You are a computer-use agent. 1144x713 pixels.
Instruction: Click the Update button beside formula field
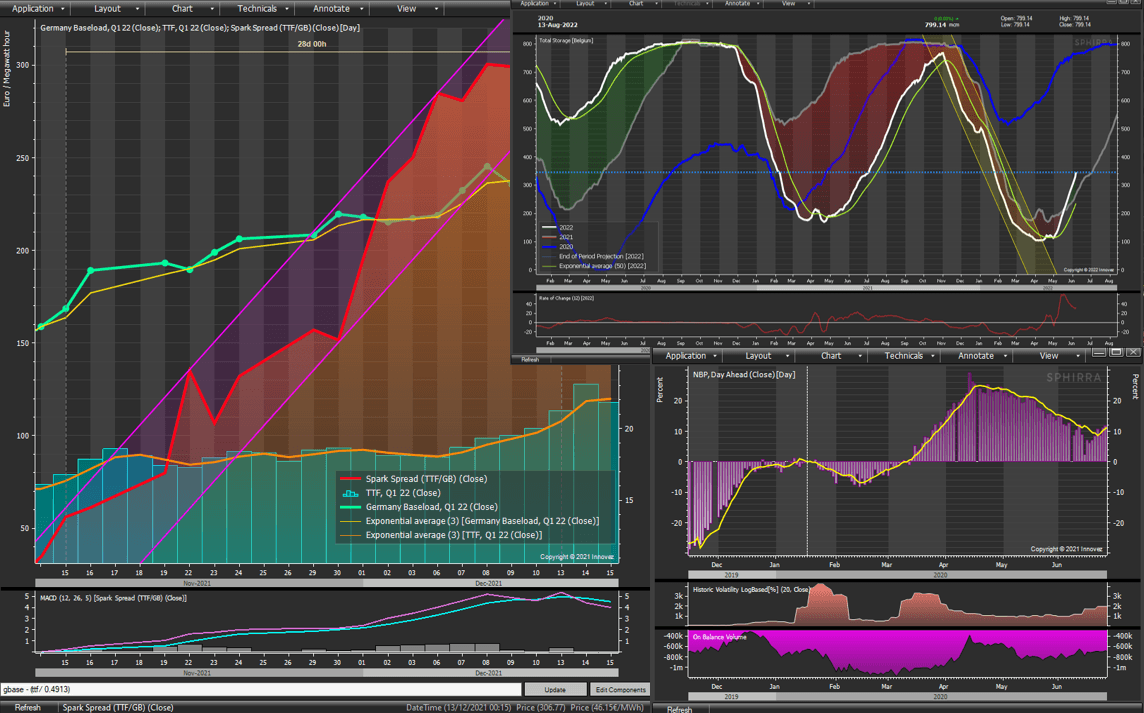pos(555,690)
